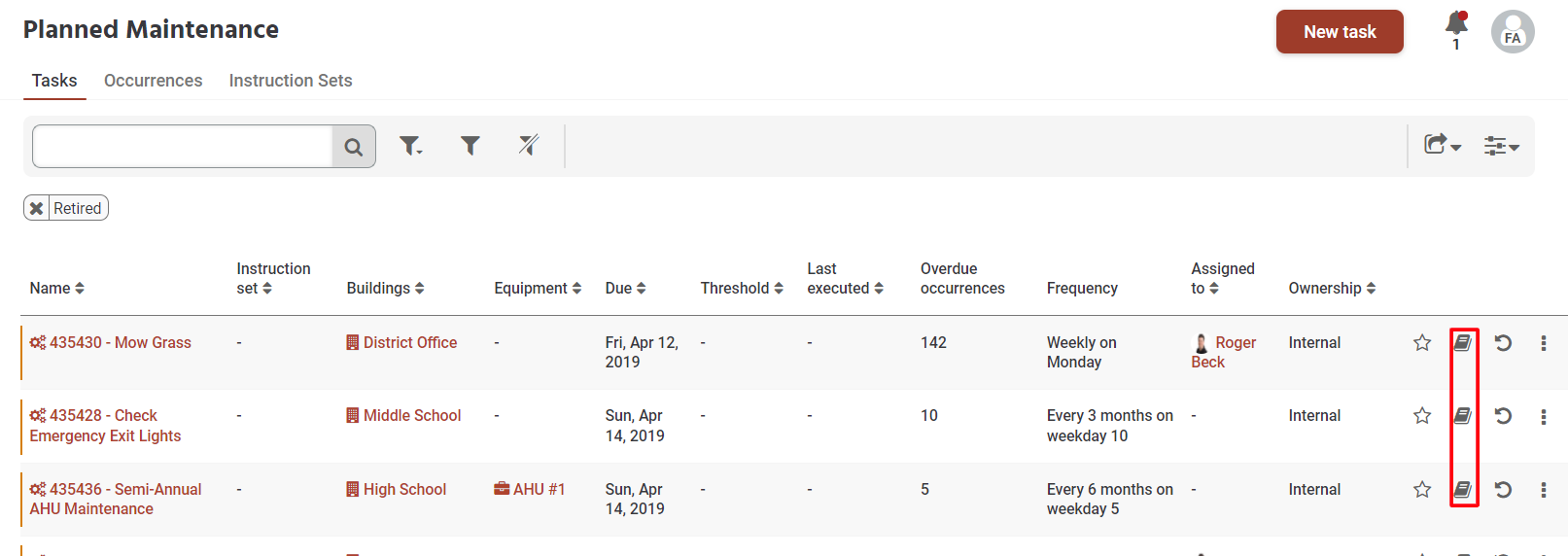Click history icon on Middle School row

click(1503, 416)
